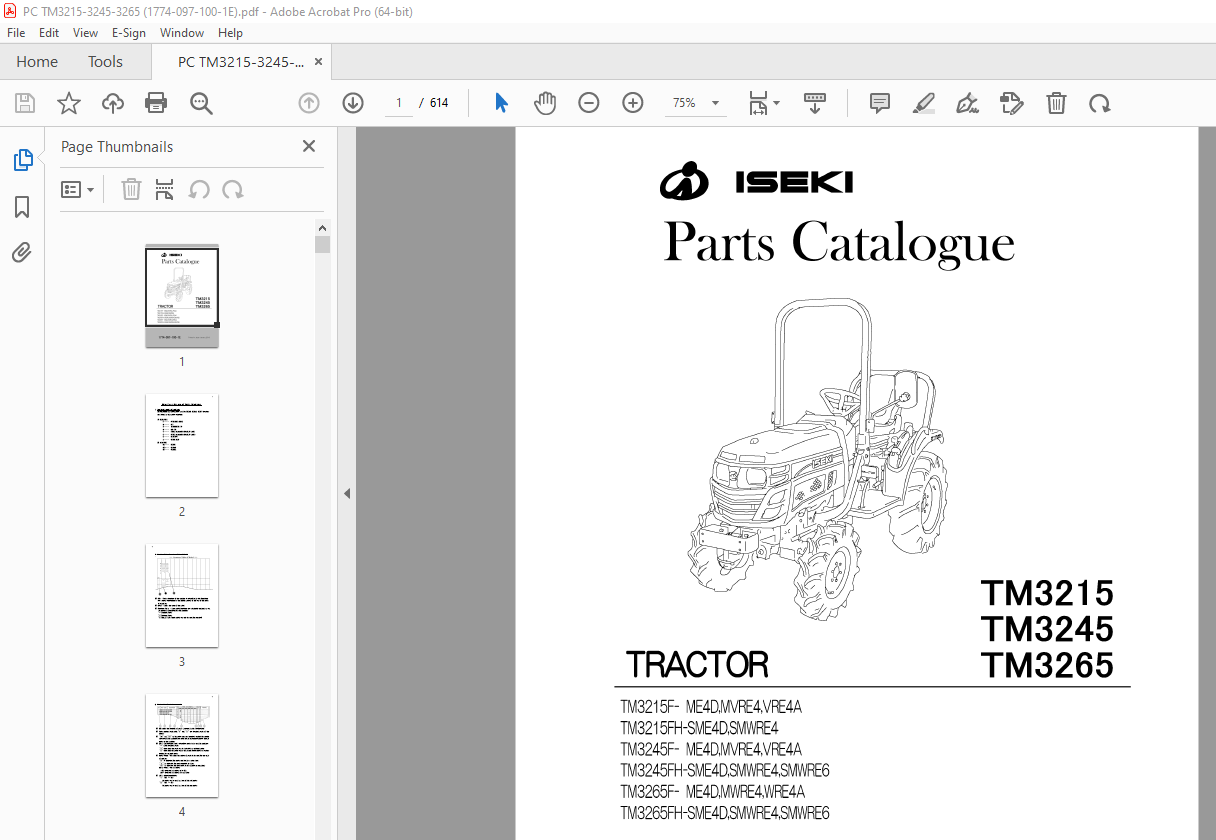The image size is (1216, 840).
Task: Select the Highlight text tool
Action: point(924,103)
